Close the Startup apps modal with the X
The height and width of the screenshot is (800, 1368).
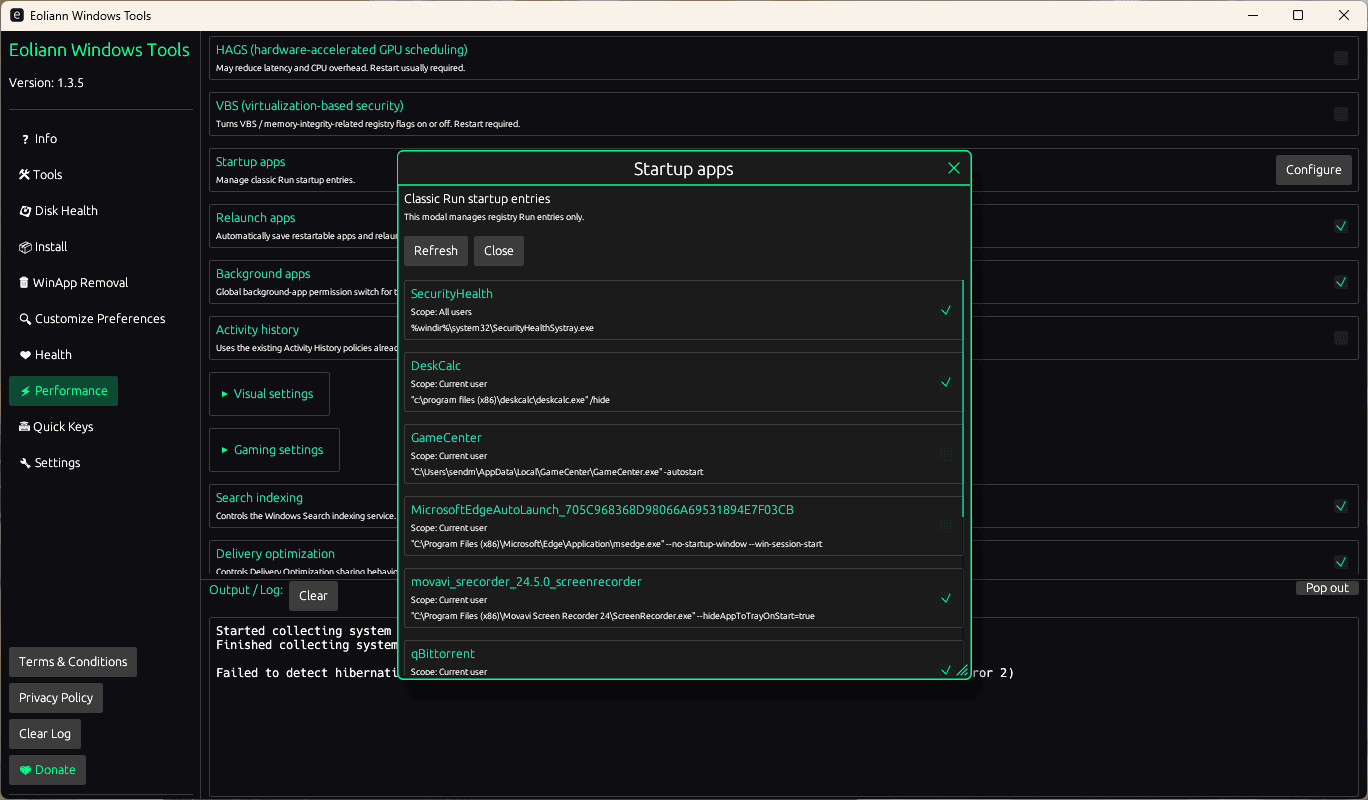click(954, 169)
